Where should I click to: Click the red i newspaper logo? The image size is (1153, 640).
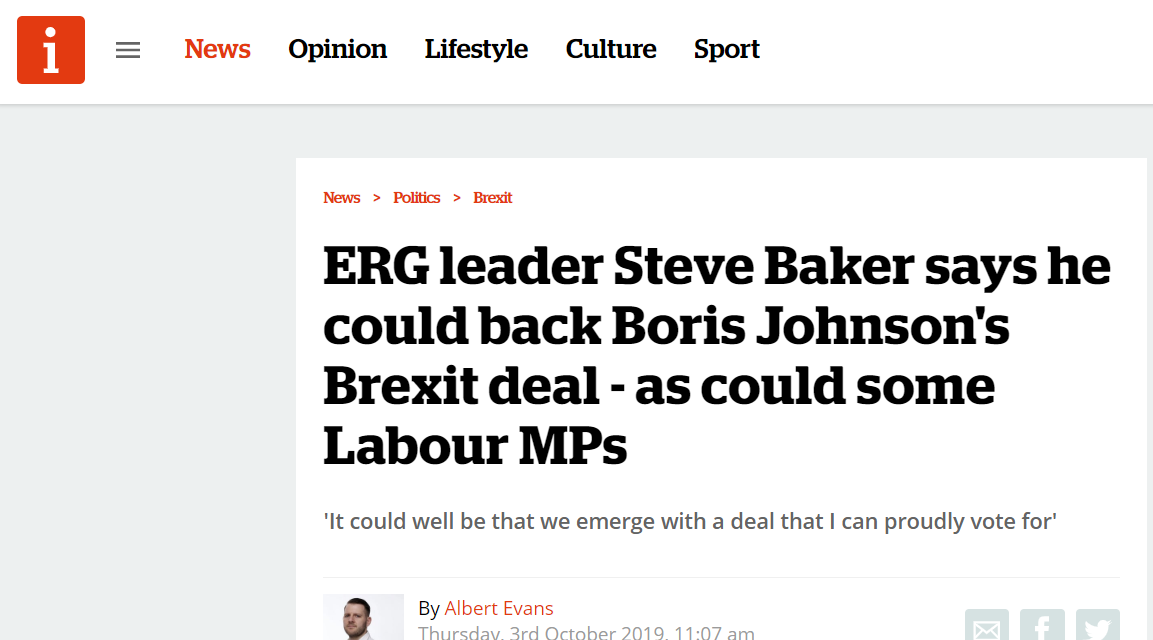tap(51, 50)
